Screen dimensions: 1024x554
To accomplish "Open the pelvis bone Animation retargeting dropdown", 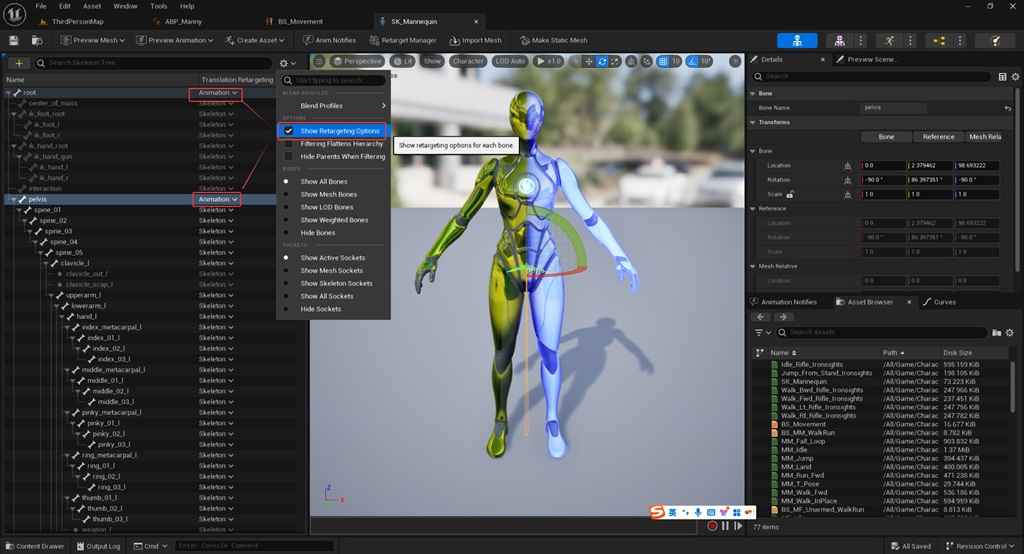I will tap(217, 199).
